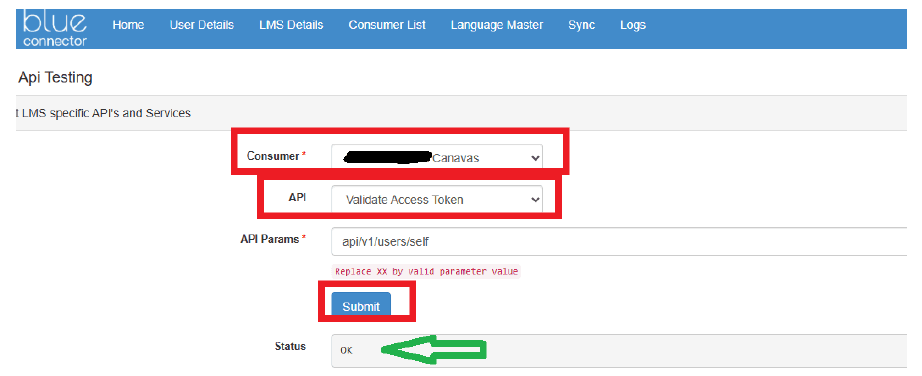Open the LMS Details menu item

click(x=291, y=25)
